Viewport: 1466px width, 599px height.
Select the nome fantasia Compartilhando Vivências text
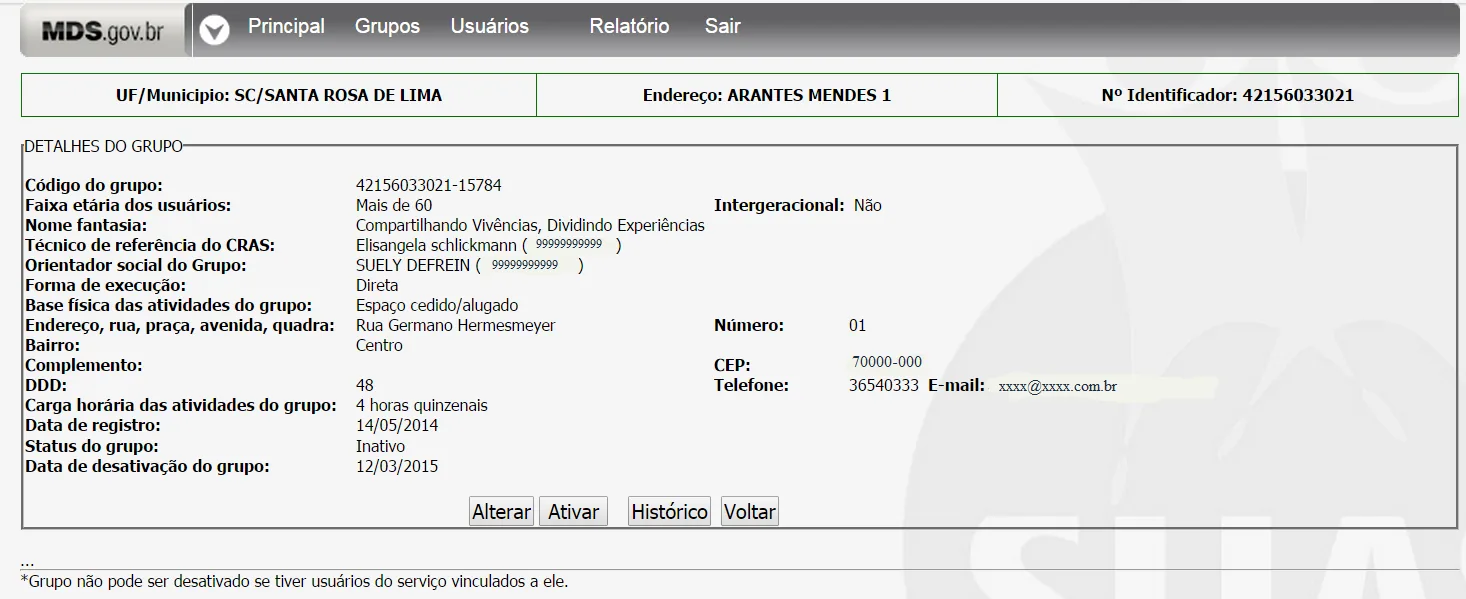pos(530,225)
